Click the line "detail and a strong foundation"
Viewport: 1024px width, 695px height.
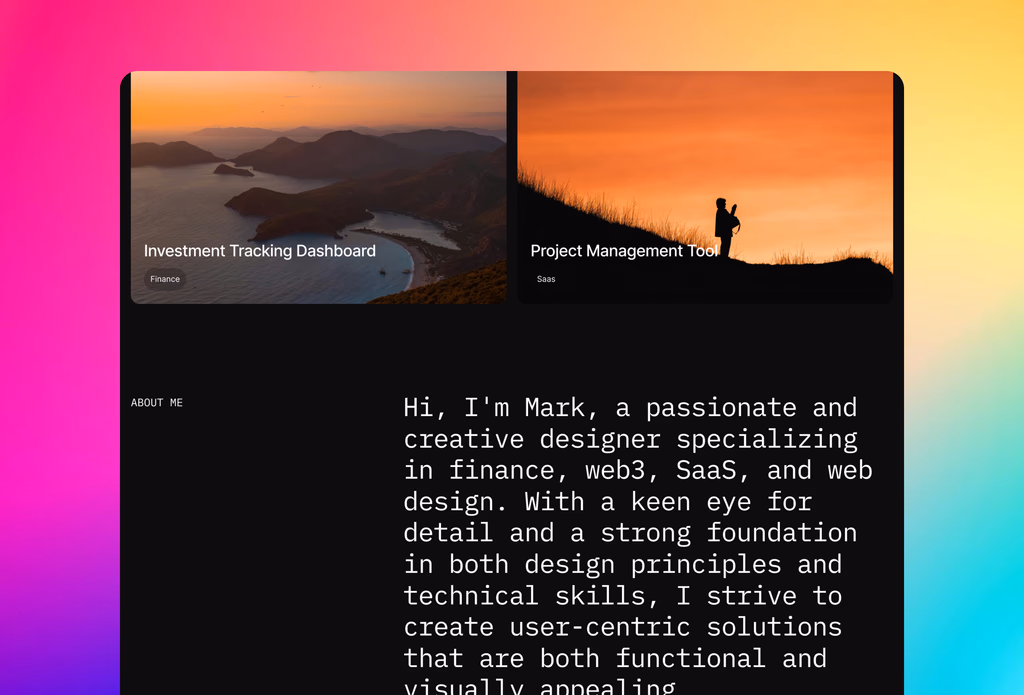point(630,533)
